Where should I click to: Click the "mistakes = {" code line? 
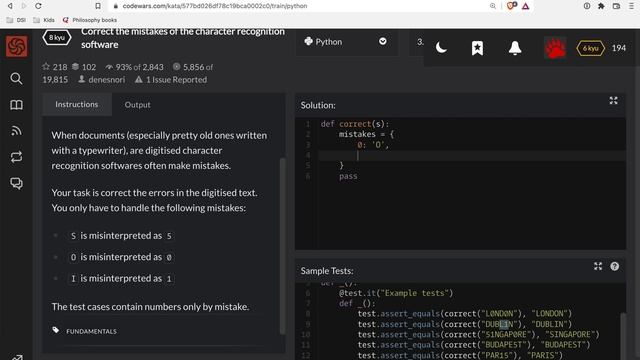[x=366, y=134]
